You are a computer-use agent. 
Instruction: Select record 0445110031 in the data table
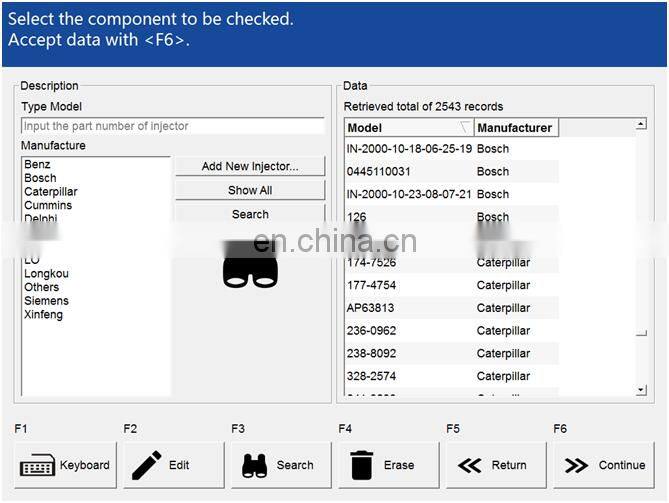379,172
